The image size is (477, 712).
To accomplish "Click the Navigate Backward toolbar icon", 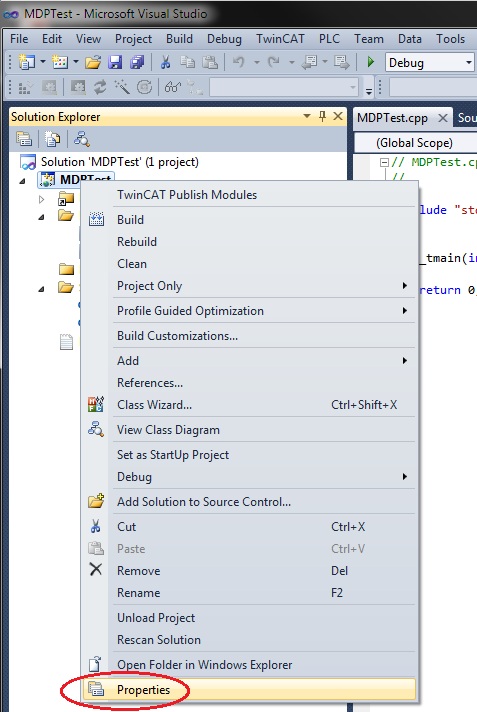I will point(310,62).
